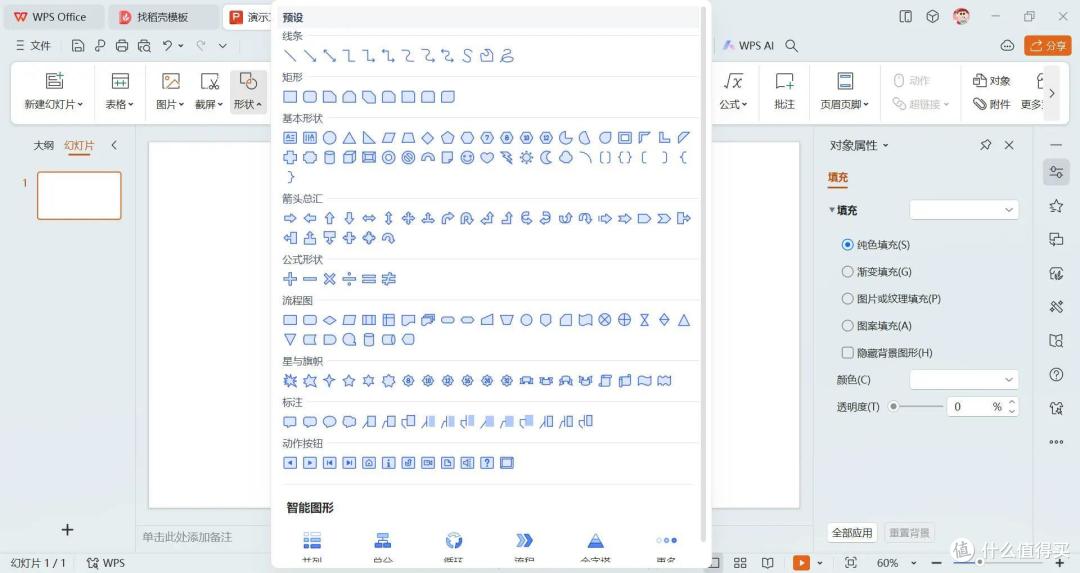Open the star icon in right sidebar
This screenshot has height=573, width=1080.
(1056, 206)
